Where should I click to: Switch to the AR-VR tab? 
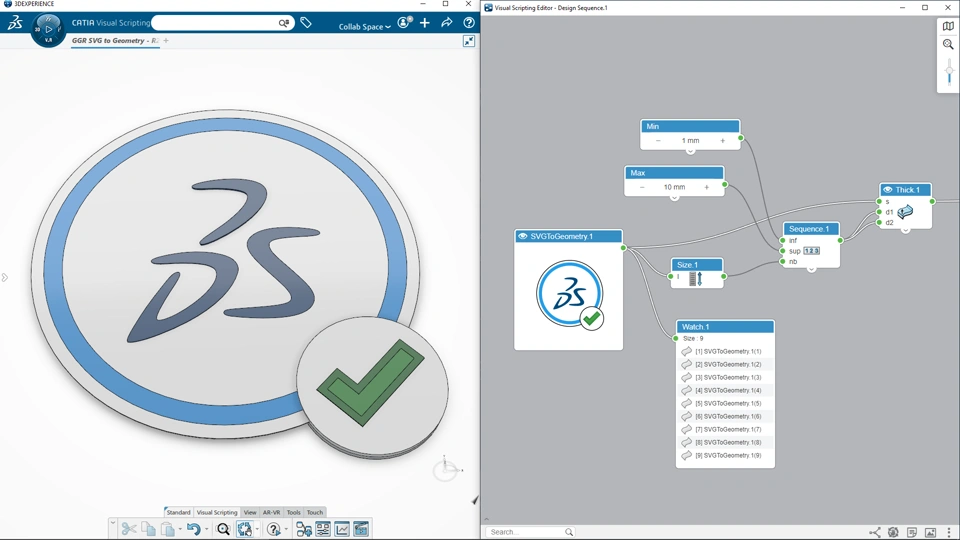tap(271, 512)
